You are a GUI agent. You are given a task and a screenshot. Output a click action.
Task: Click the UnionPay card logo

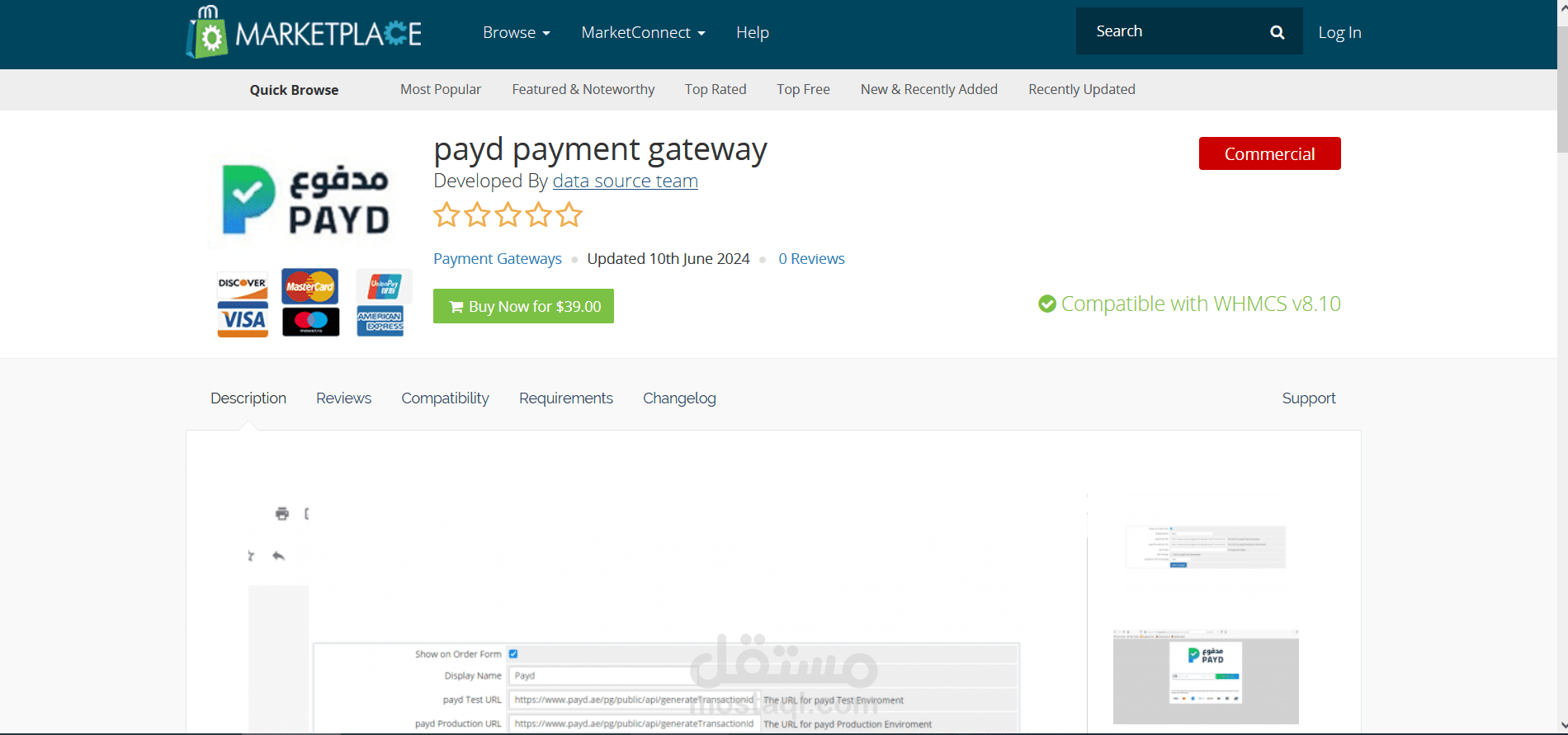pyautogui.click(x=384, y=286)
